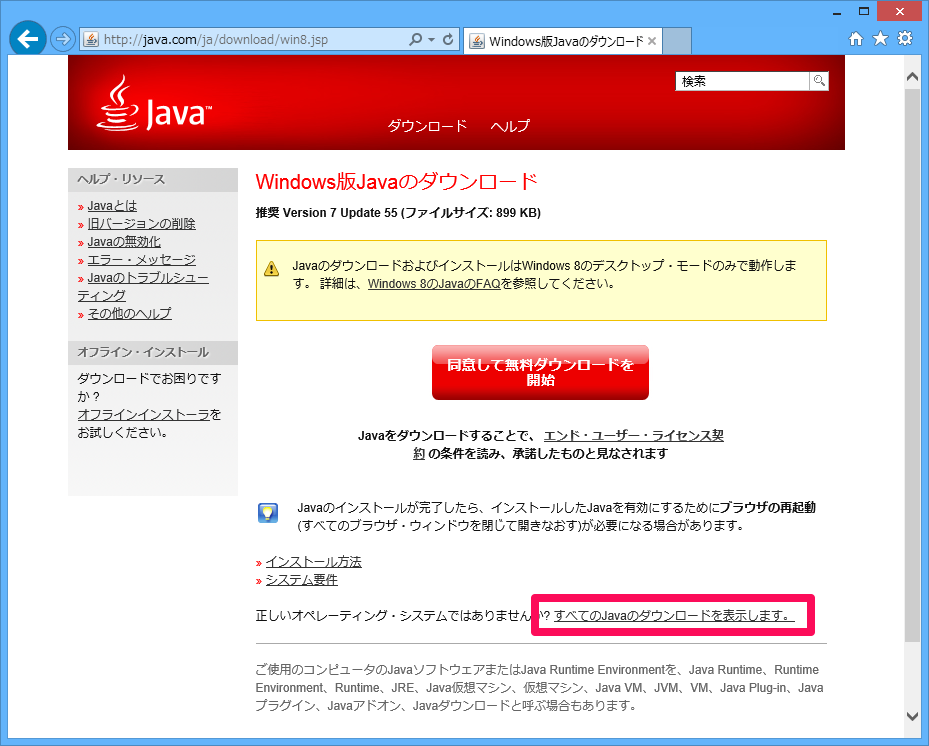Open the browser Home icon

[x=856, y=39]
